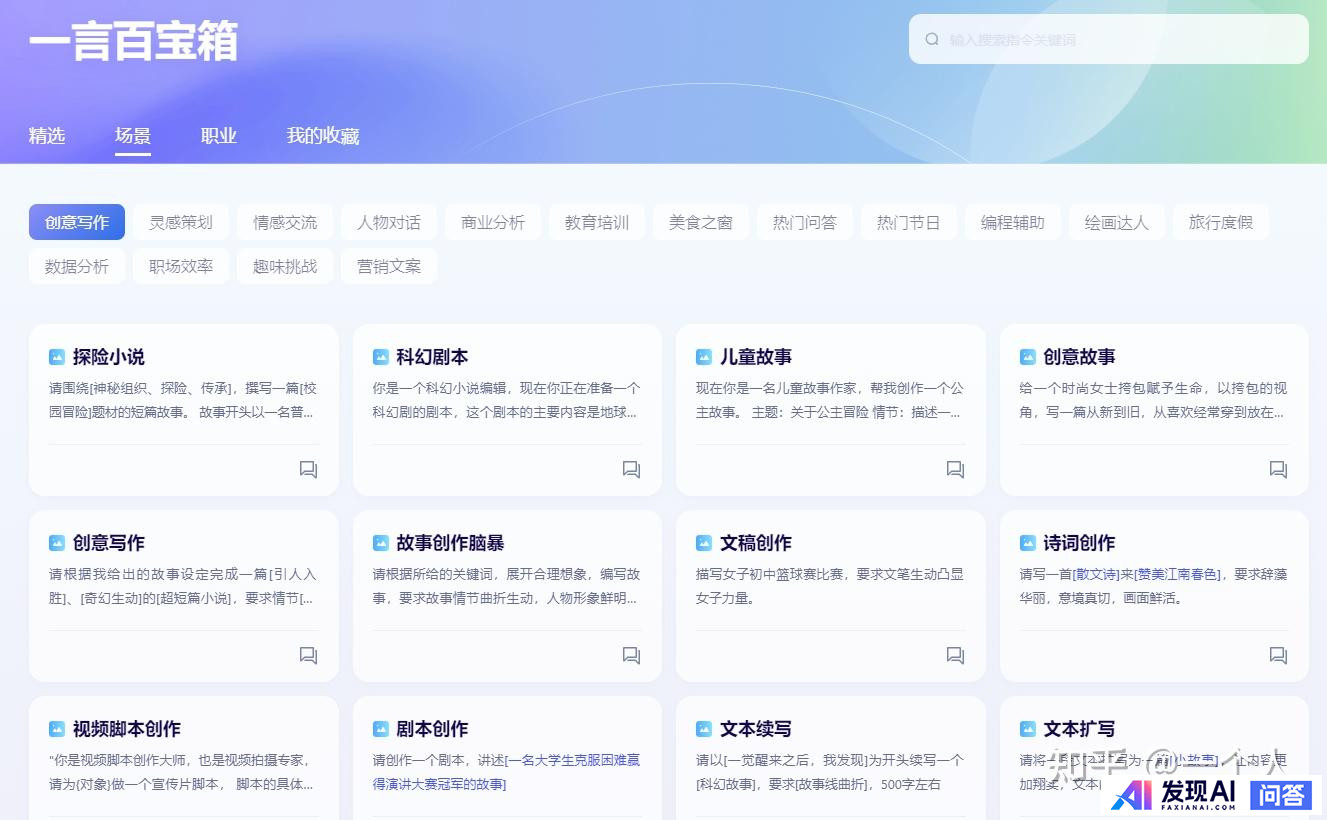Click image icon beside 故事创作脑暴 title
1327x820 pixels.
[x=381, y=543]
